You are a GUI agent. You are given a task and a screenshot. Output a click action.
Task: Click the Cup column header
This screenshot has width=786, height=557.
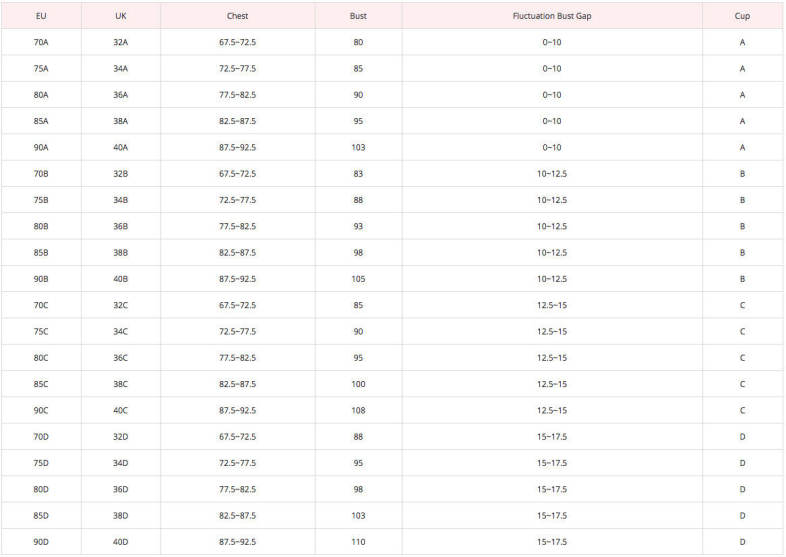click(742, 16)
